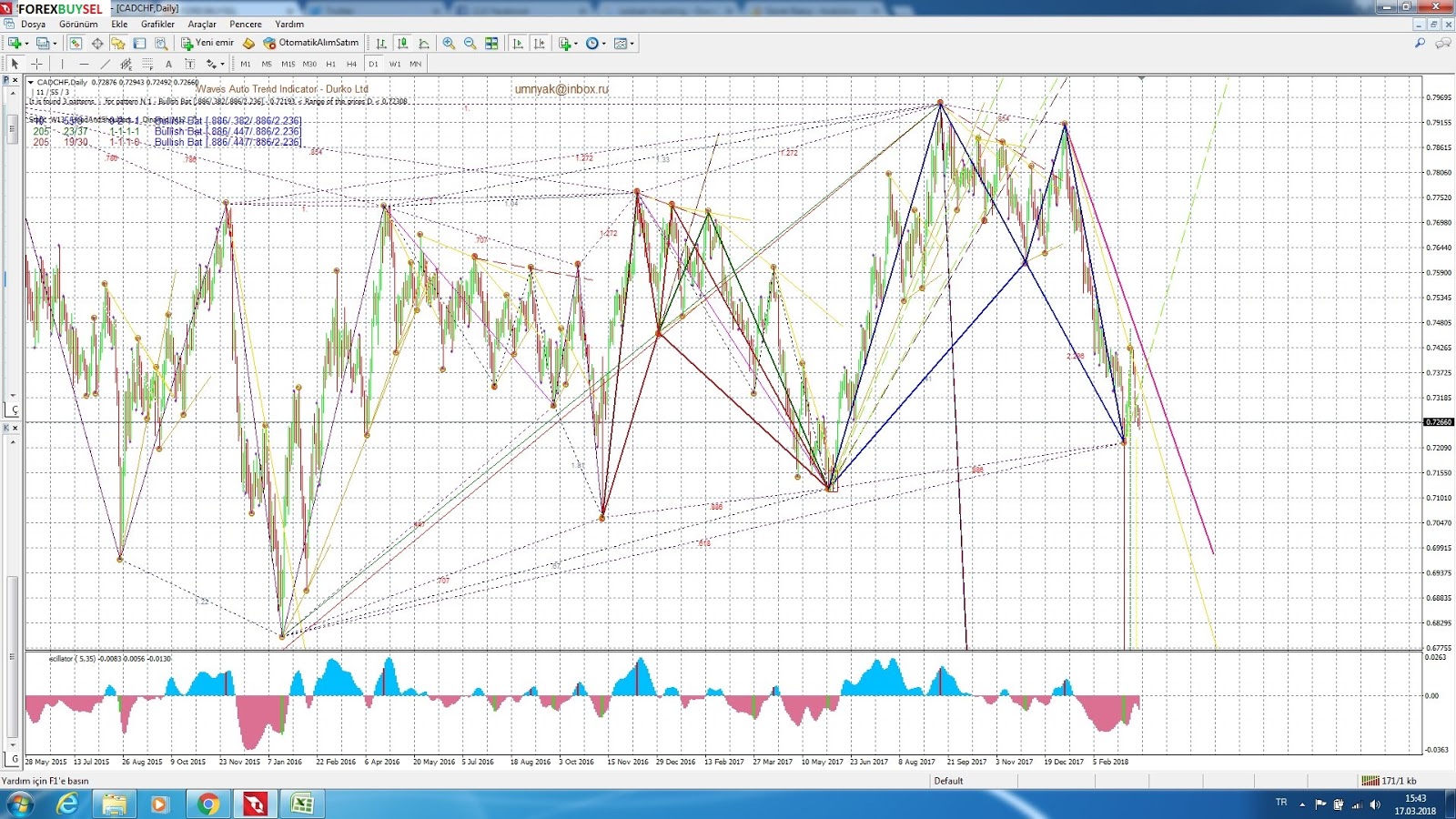Open Excel from the taskbar
The width and height of the screenshot is (1456, 819).
click(x=300, y=804)
